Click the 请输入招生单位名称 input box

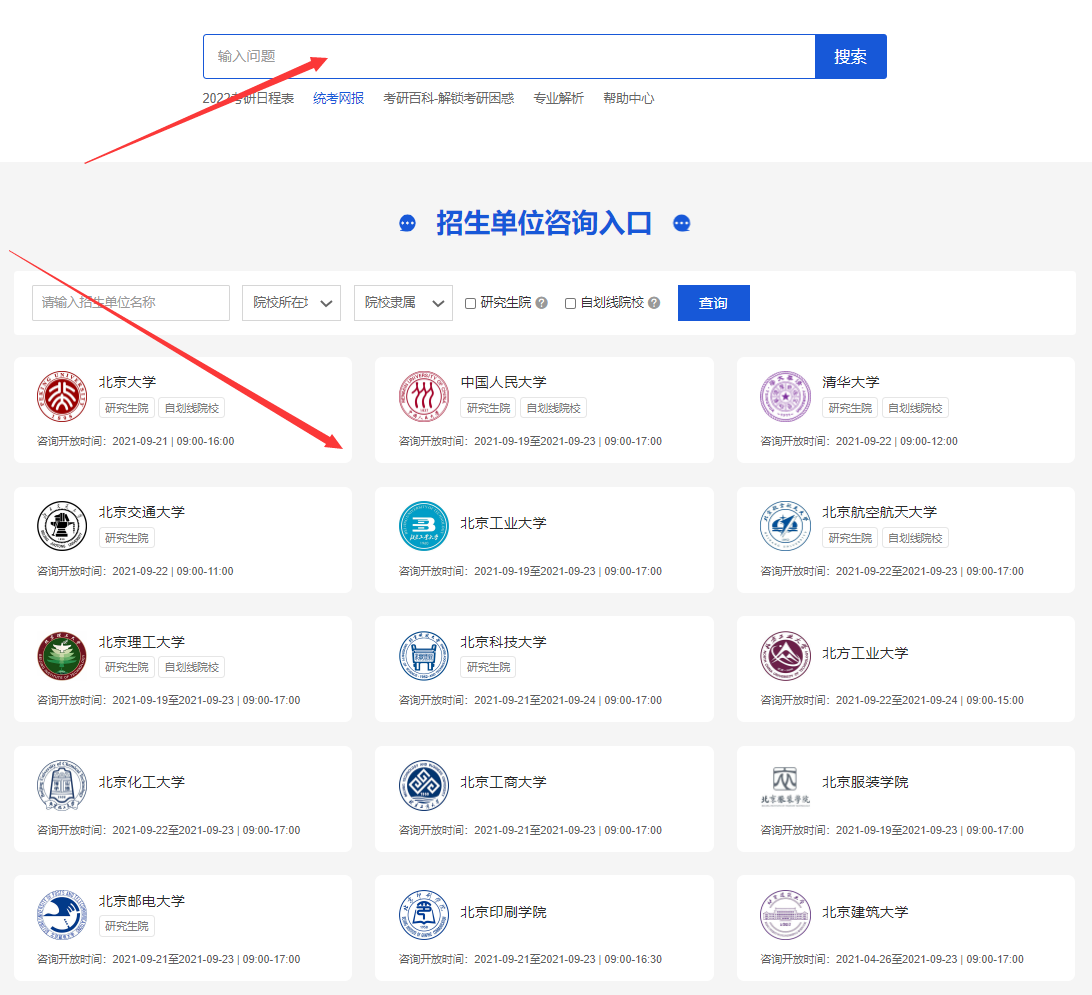131,303
